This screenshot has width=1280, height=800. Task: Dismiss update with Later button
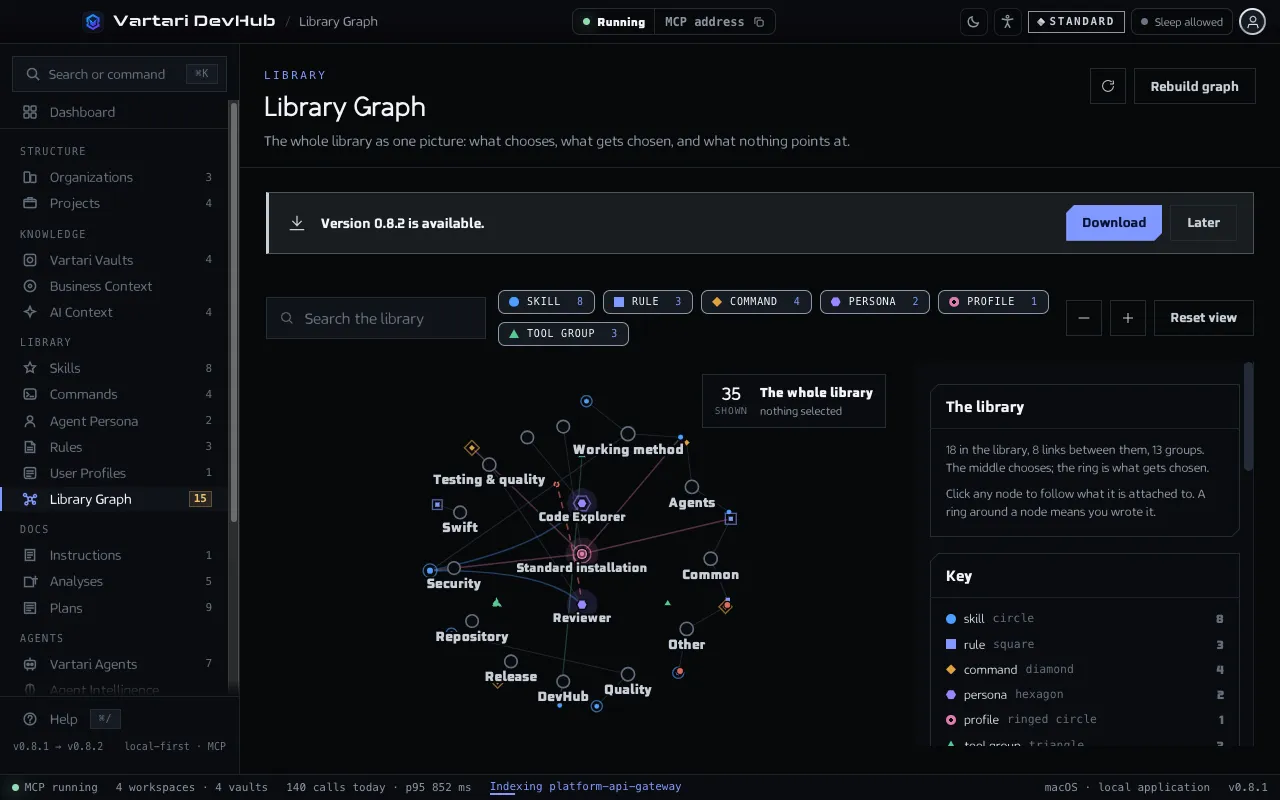point(1203,223)
